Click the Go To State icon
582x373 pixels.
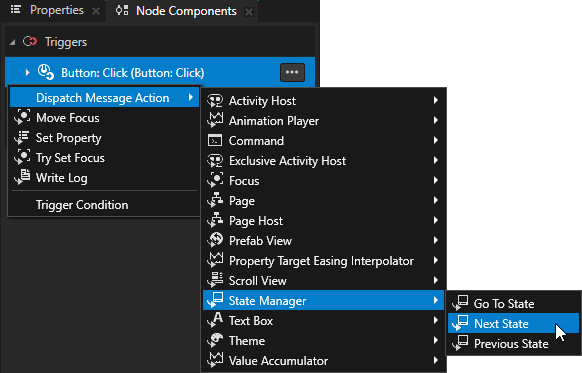460,303
